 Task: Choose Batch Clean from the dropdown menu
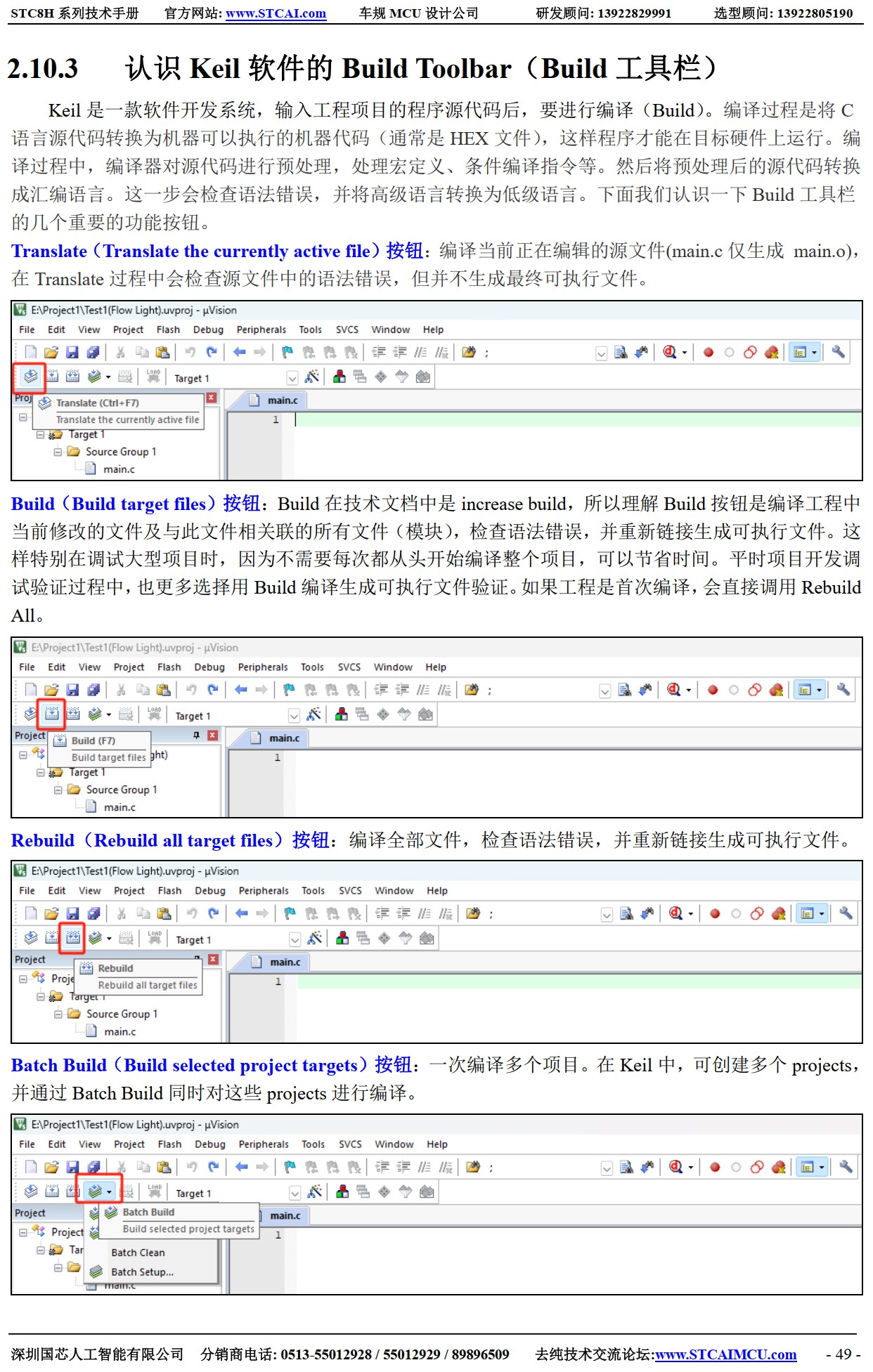(x=138, y=1253)
